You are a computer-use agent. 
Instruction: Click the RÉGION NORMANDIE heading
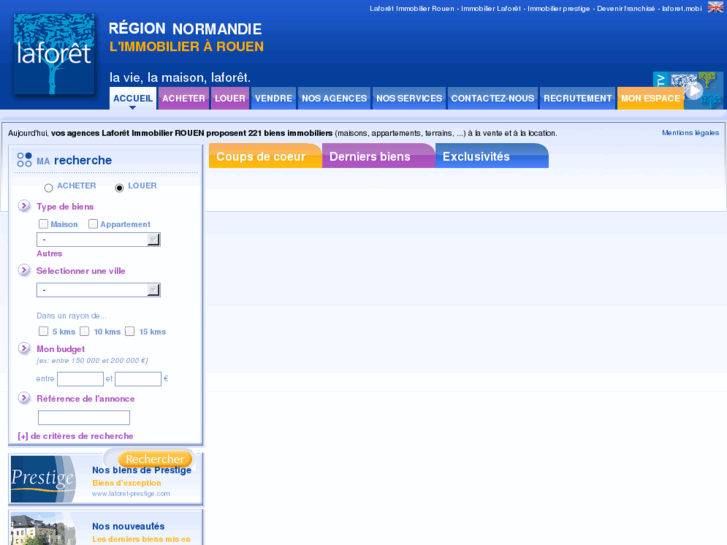pyautogui.click(x=185, y=29)
